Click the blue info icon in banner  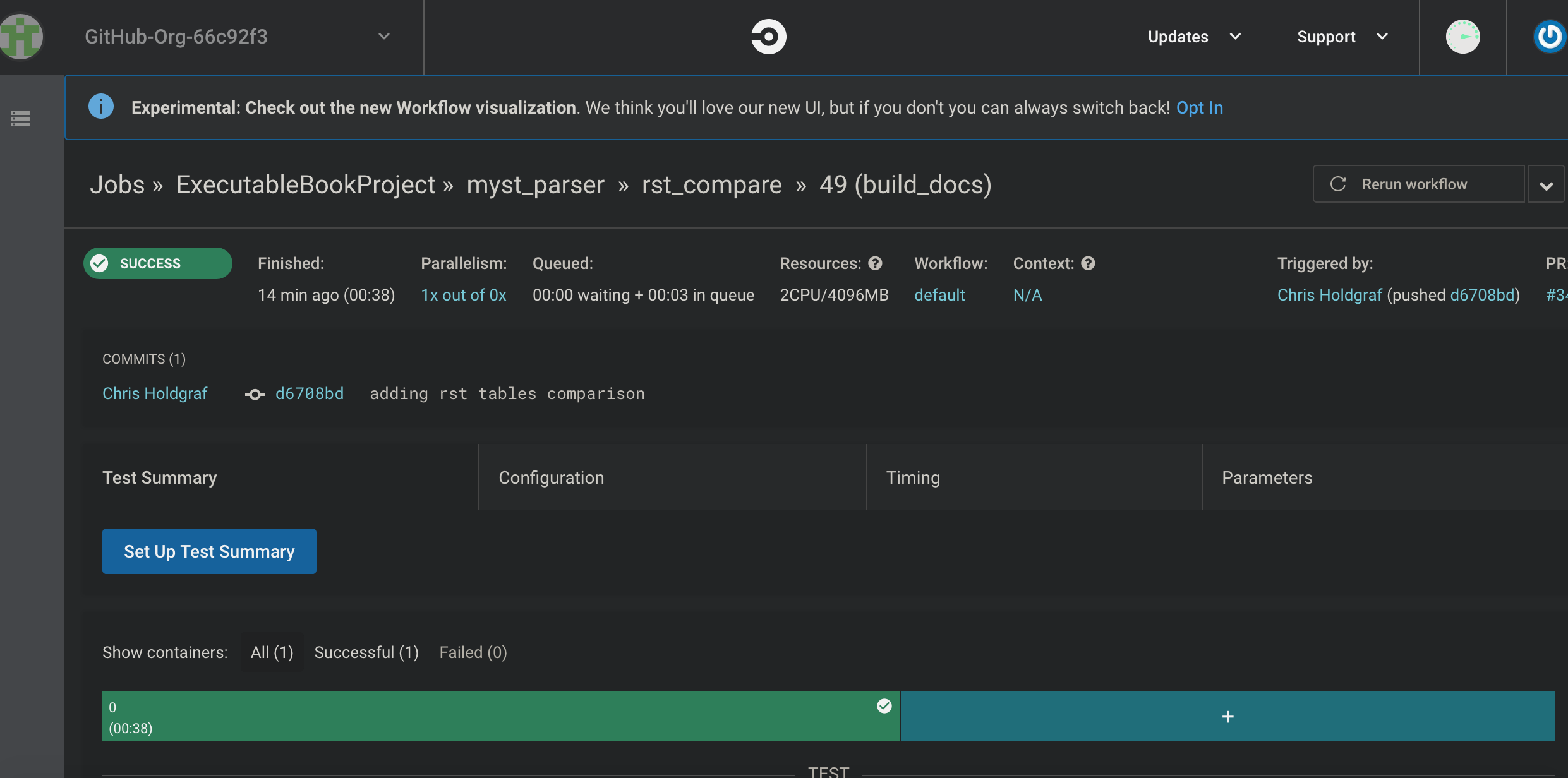(101, 106)
